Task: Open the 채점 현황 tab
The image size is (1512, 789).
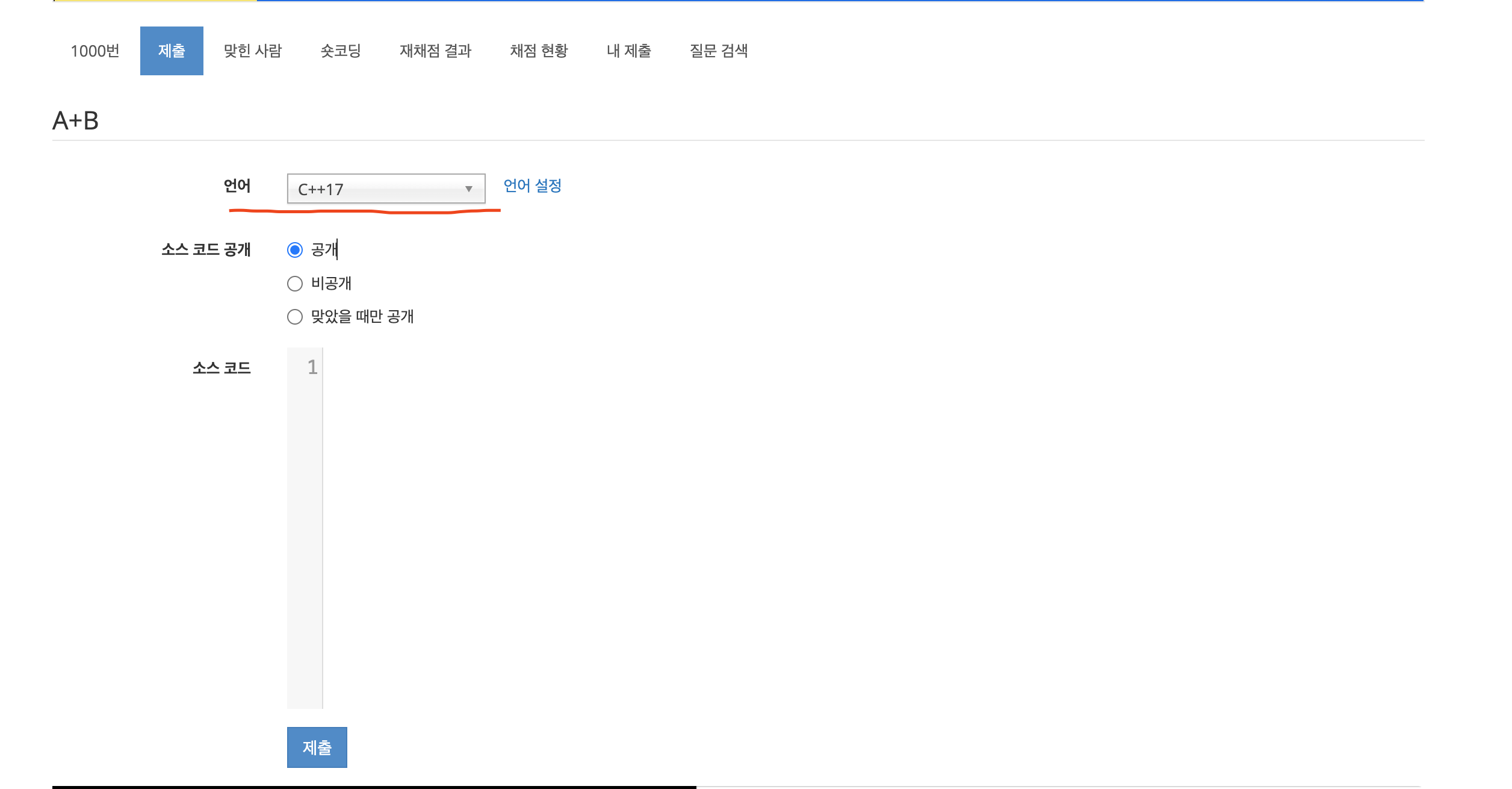Action: coord(539,51)
